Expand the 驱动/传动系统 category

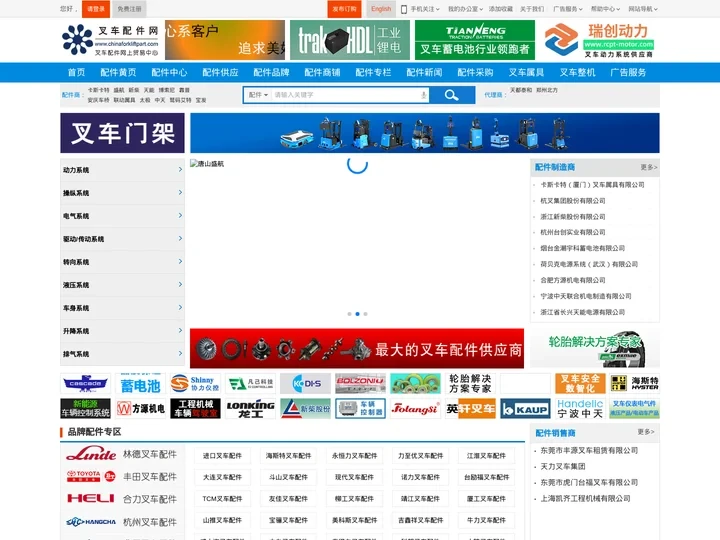(123, 239)
